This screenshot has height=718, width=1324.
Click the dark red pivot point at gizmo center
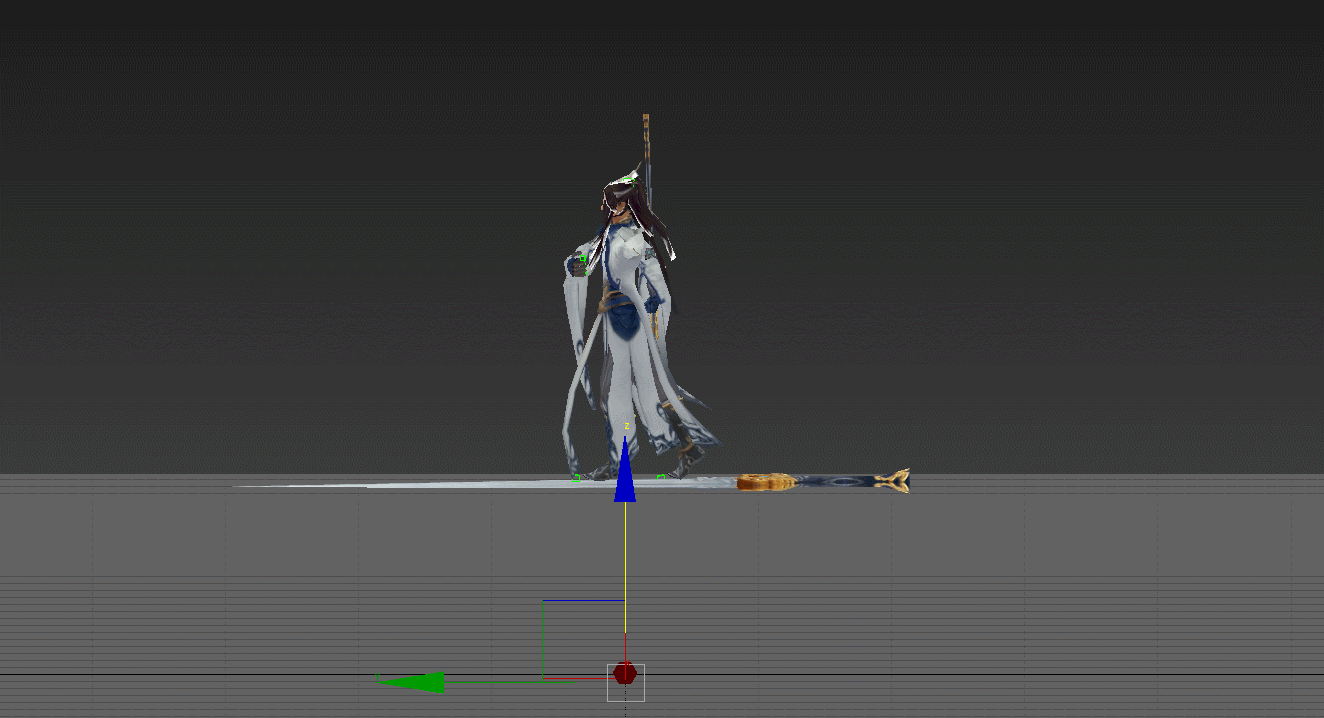click(x=625, y=673)
